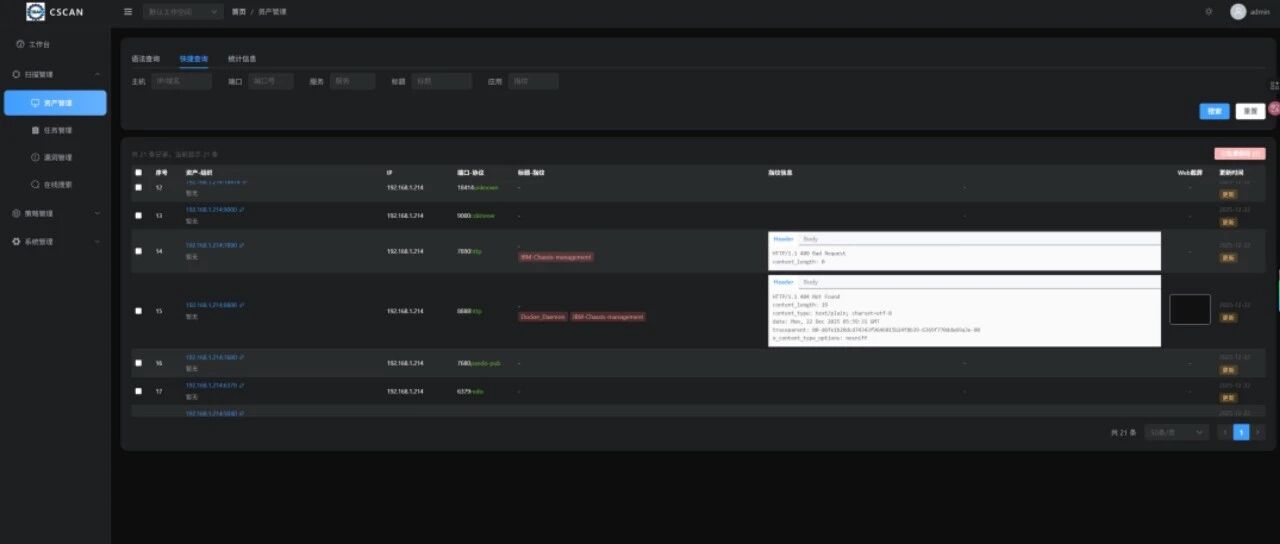Check the checkbox for row 16
The height and width of the screenshot is (544, 1280).
point(138,363)
